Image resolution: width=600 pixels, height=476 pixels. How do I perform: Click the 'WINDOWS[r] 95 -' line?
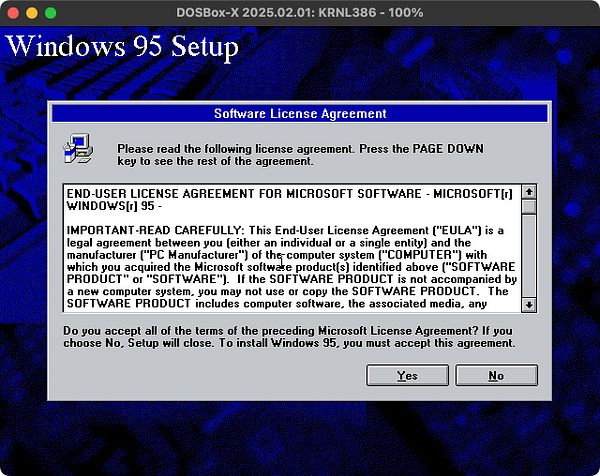114,206
